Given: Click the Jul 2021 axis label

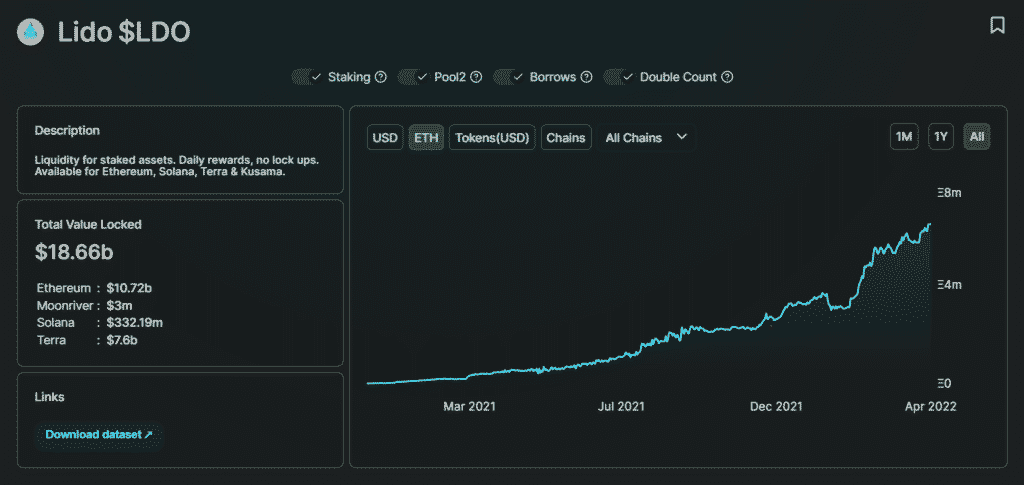Looking at the screenshot, I should pos(621,406).
